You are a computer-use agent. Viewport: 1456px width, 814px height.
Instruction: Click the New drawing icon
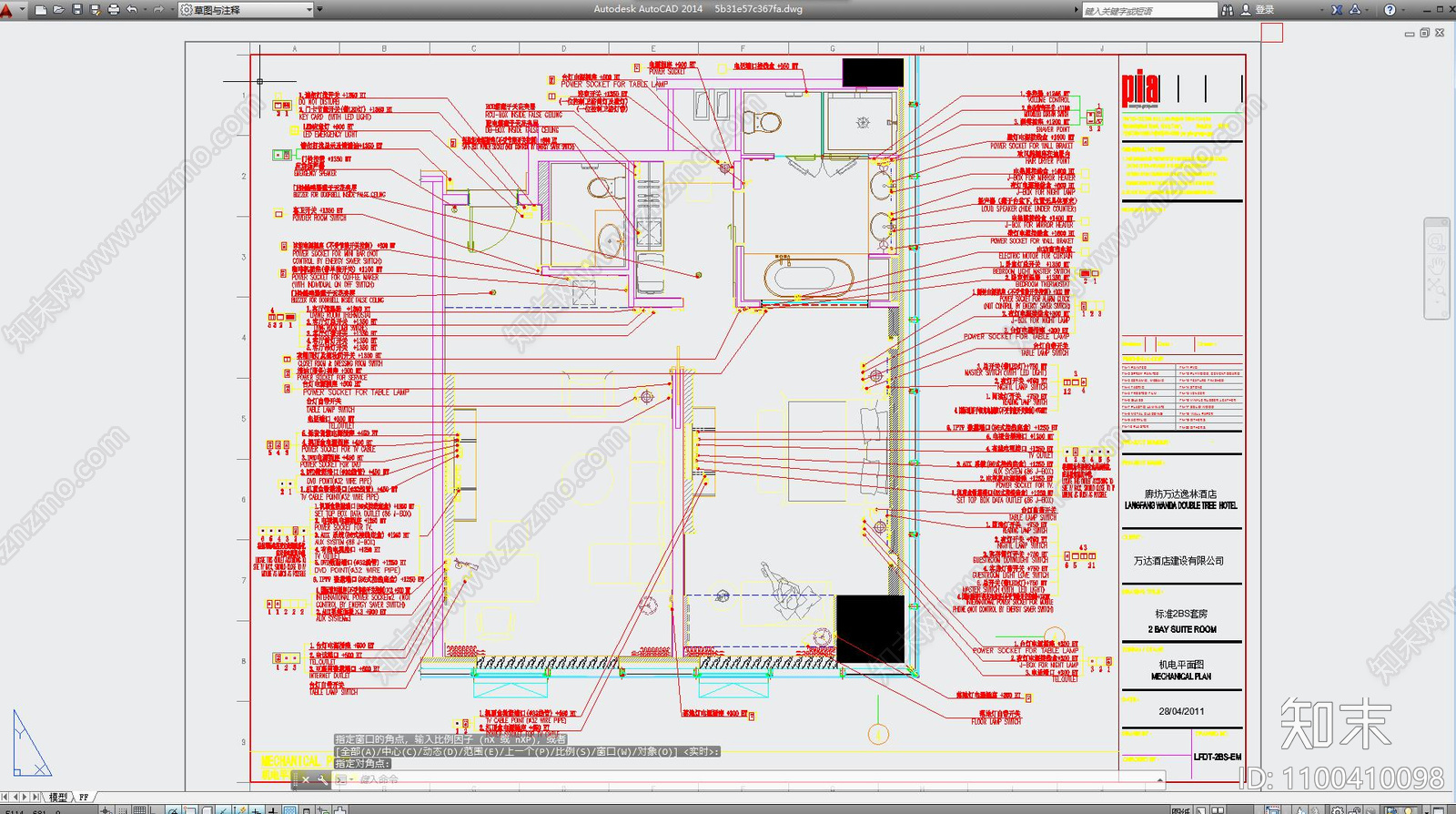[x=40, y=10]
